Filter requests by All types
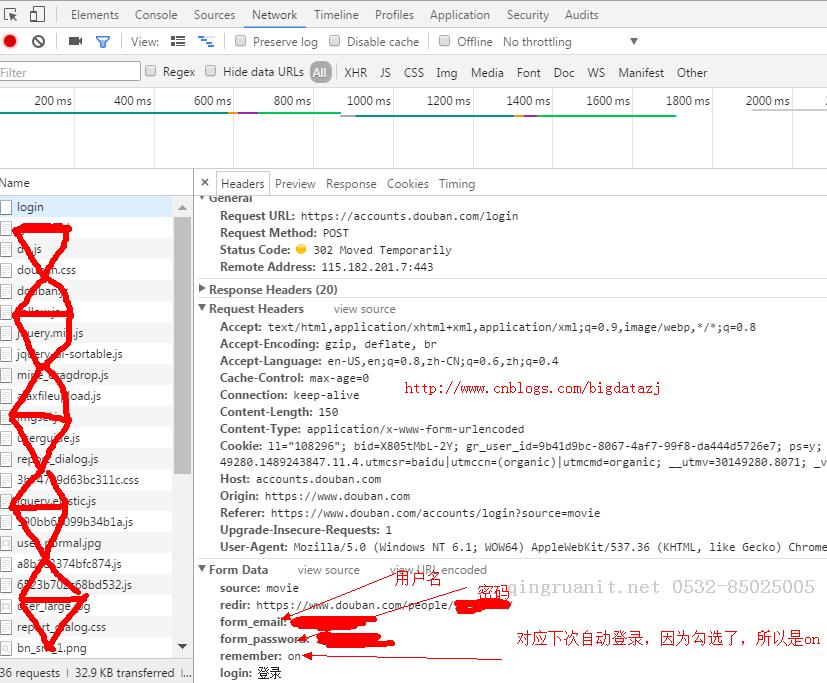The width and height of the screenshot is (827, 683). (x=320, y=72)
